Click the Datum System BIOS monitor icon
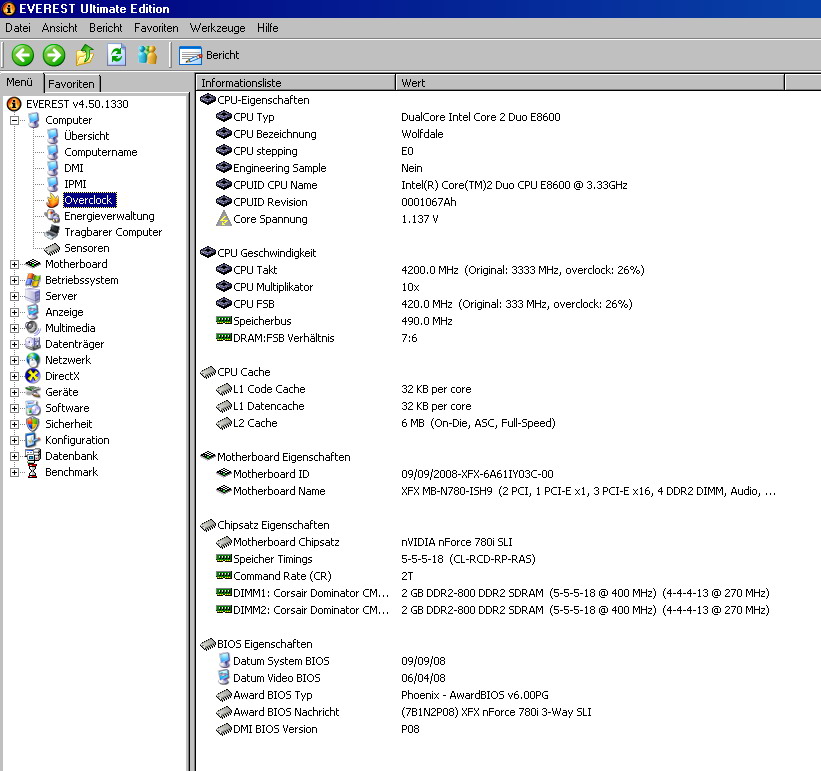Viewport: 821px width, 771px height. (224, 661)
